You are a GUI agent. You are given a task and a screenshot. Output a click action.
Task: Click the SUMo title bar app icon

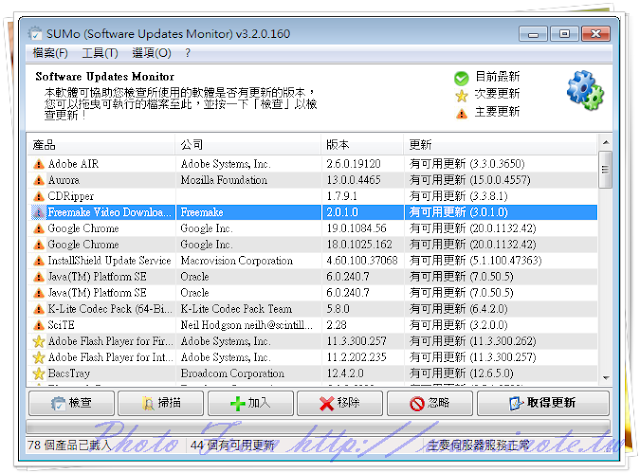point(35,33)
